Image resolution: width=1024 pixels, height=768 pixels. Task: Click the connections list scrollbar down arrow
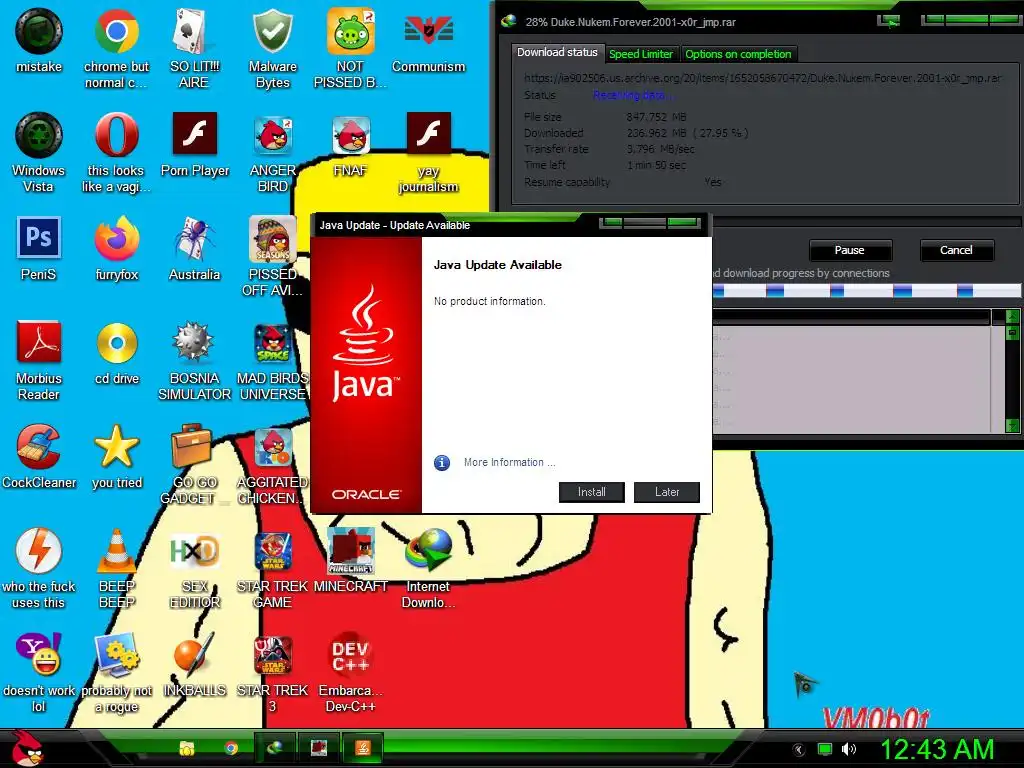pos(1012,426)
